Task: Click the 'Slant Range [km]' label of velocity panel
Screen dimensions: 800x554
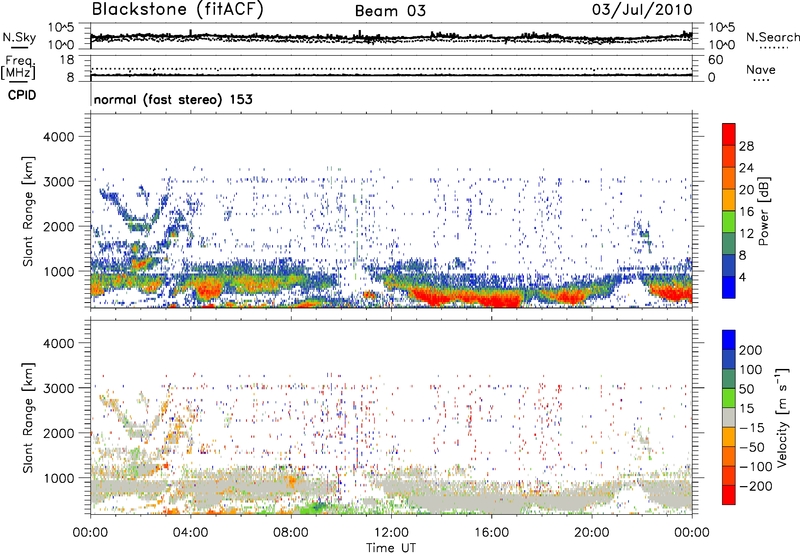Action: pos(28,417)
